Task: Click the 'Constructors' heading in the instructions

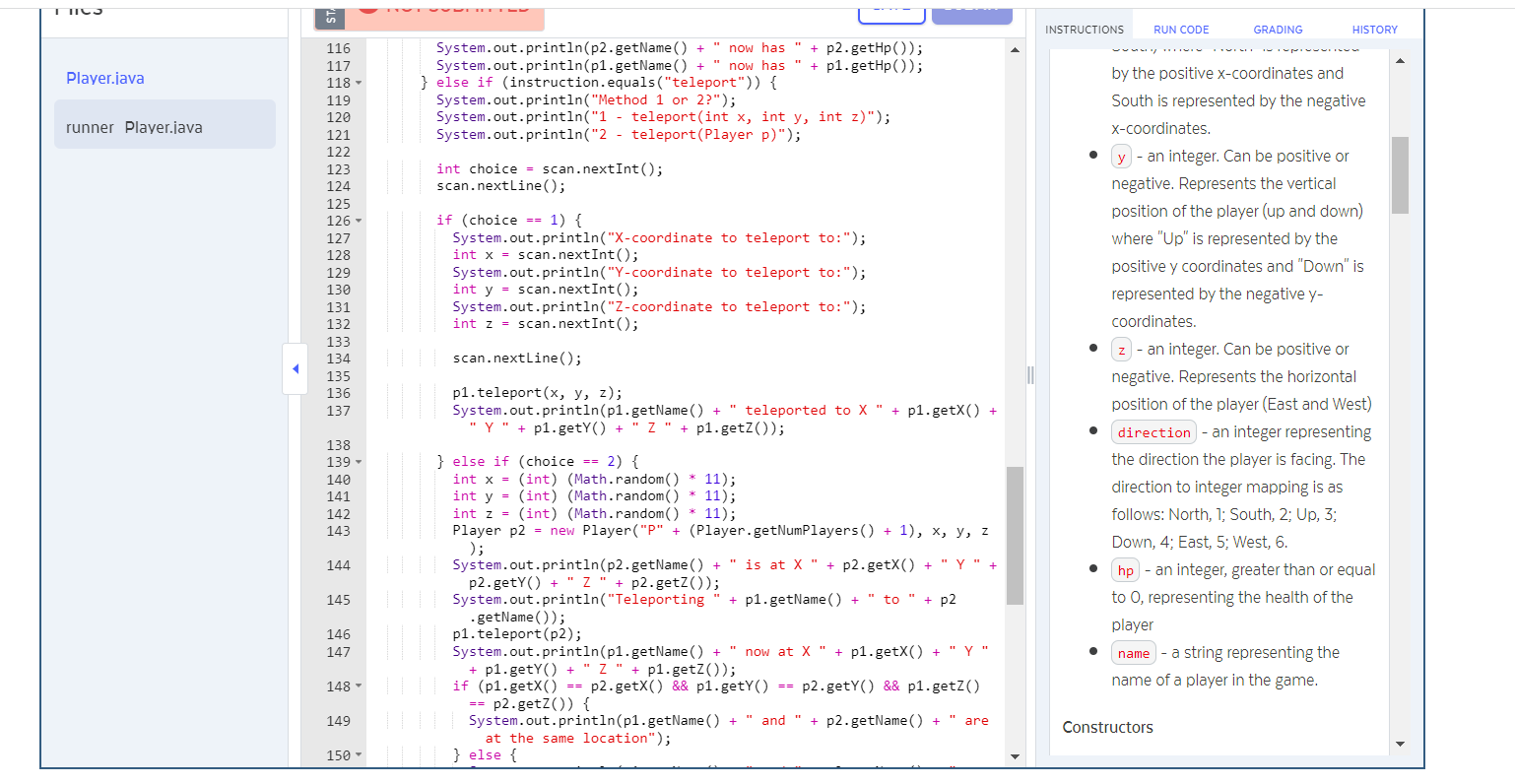Action: point(1107,727)
